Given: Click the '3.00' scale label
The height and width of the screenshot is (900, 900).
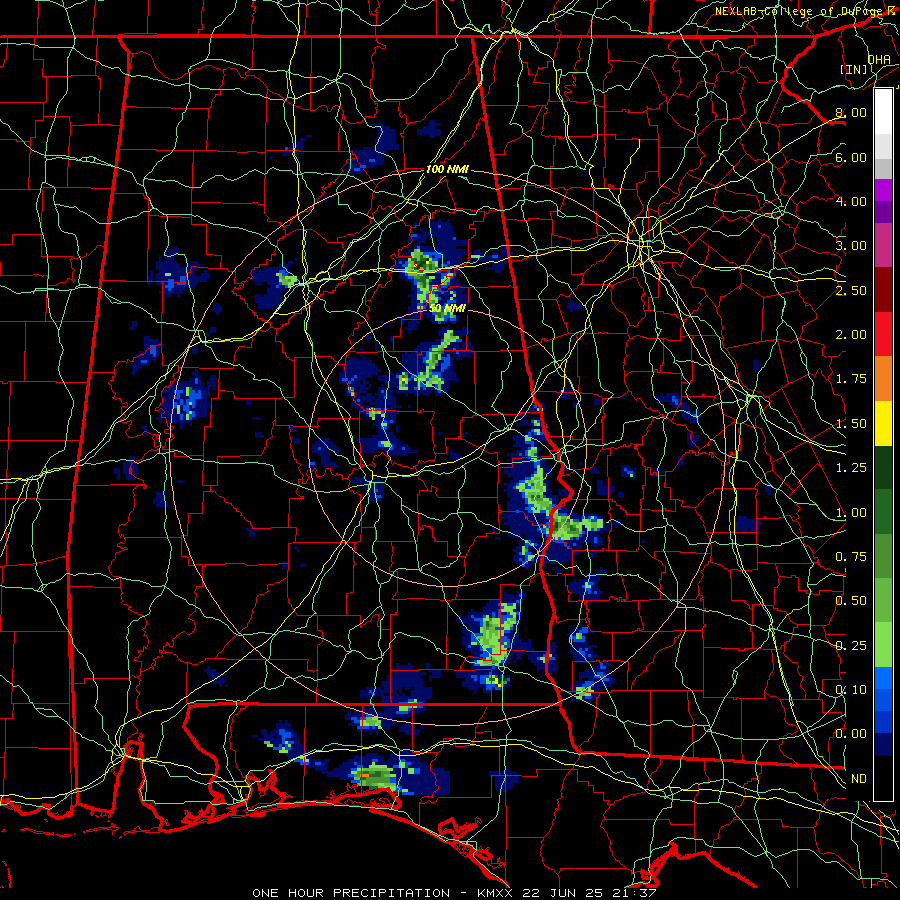Looking at the screenshot, I should coord(851,246).
